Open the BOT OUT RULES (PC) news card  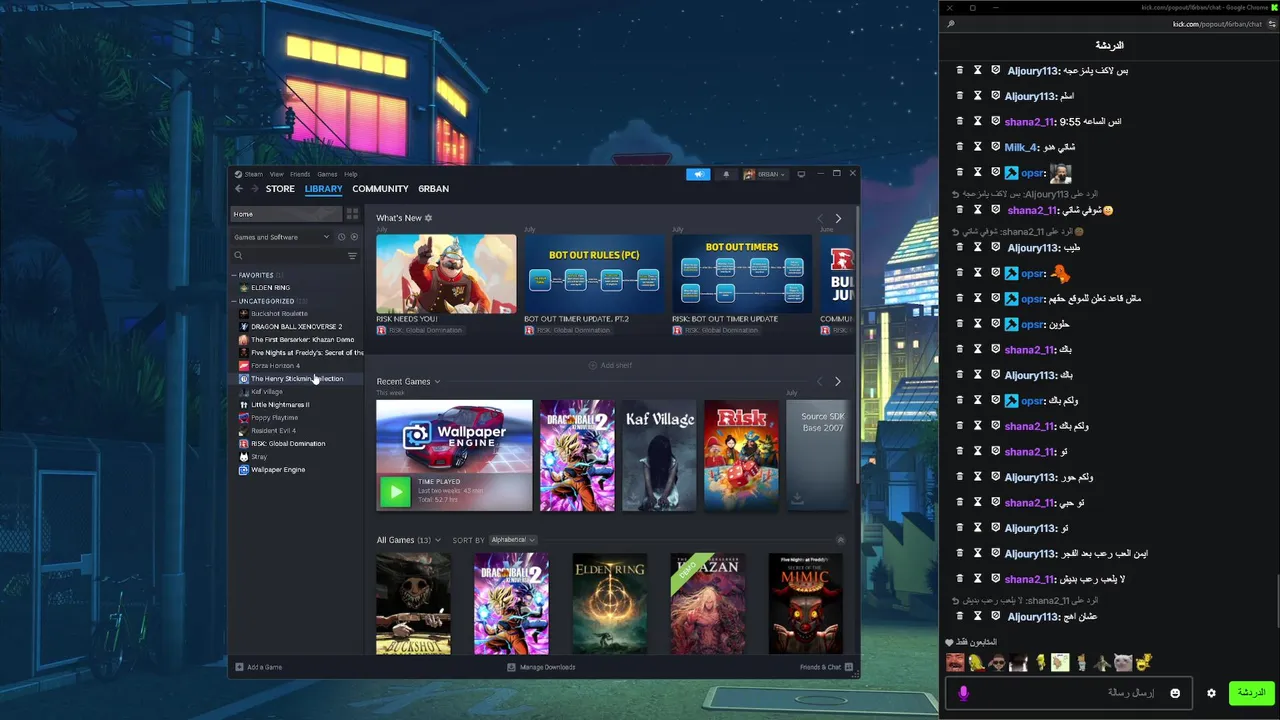click(x=594, y=273)
